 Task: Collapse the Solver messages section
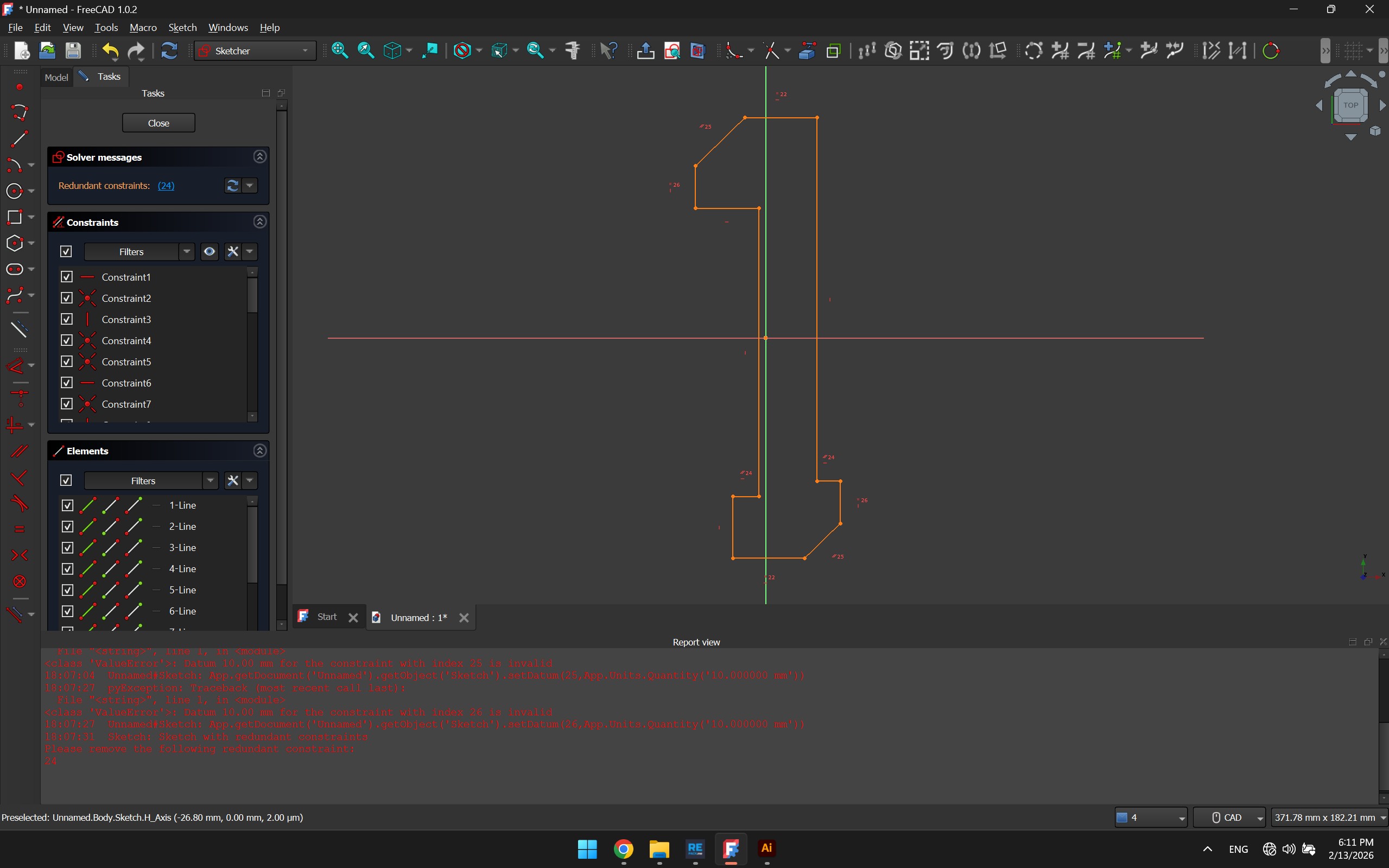pos(260,157)
